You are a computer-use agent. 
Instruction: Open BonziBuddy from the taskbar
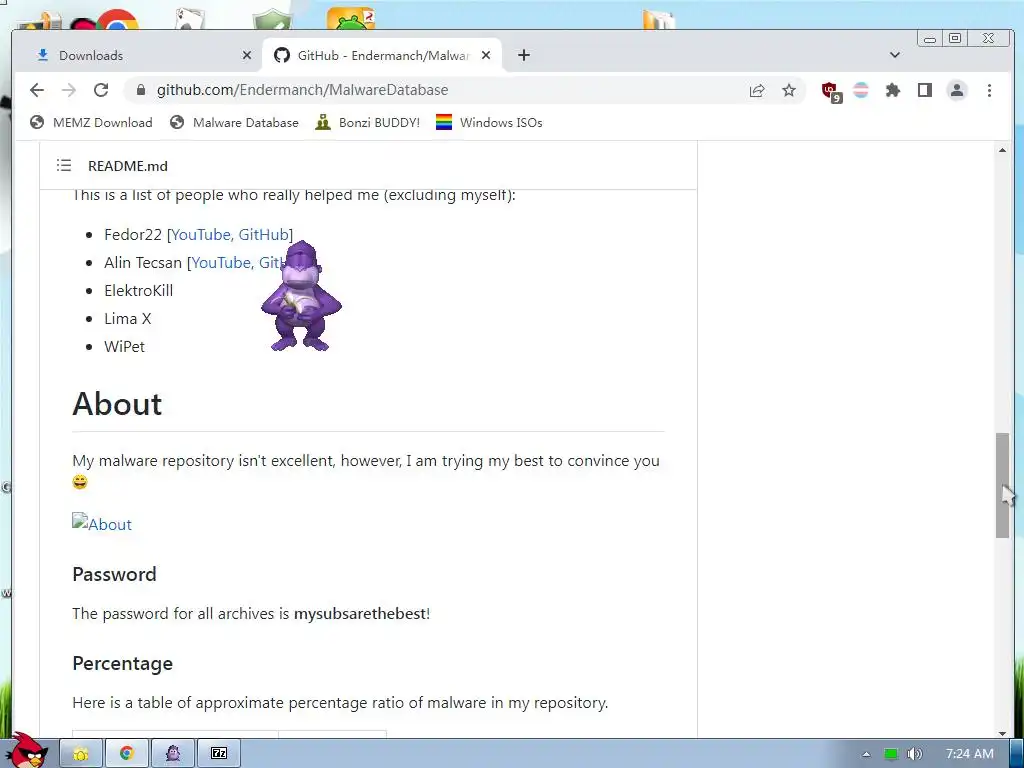[x=172, y=754]
